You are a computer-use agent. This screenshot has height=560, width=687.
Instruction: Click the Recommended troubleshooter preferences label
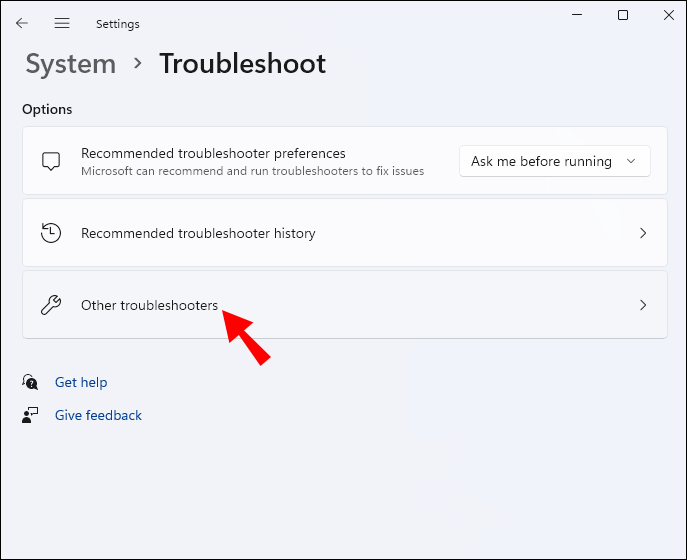click(x=213, y=153)
